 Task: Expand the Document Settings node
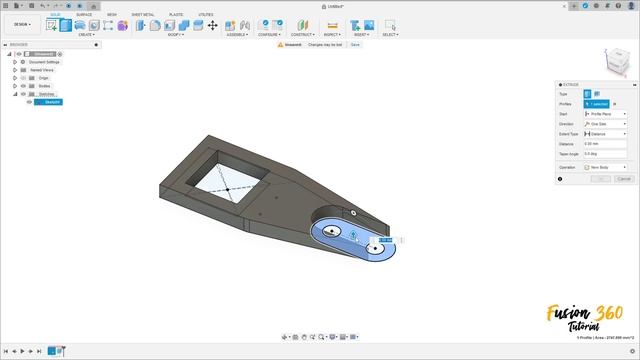pos(15,62)
